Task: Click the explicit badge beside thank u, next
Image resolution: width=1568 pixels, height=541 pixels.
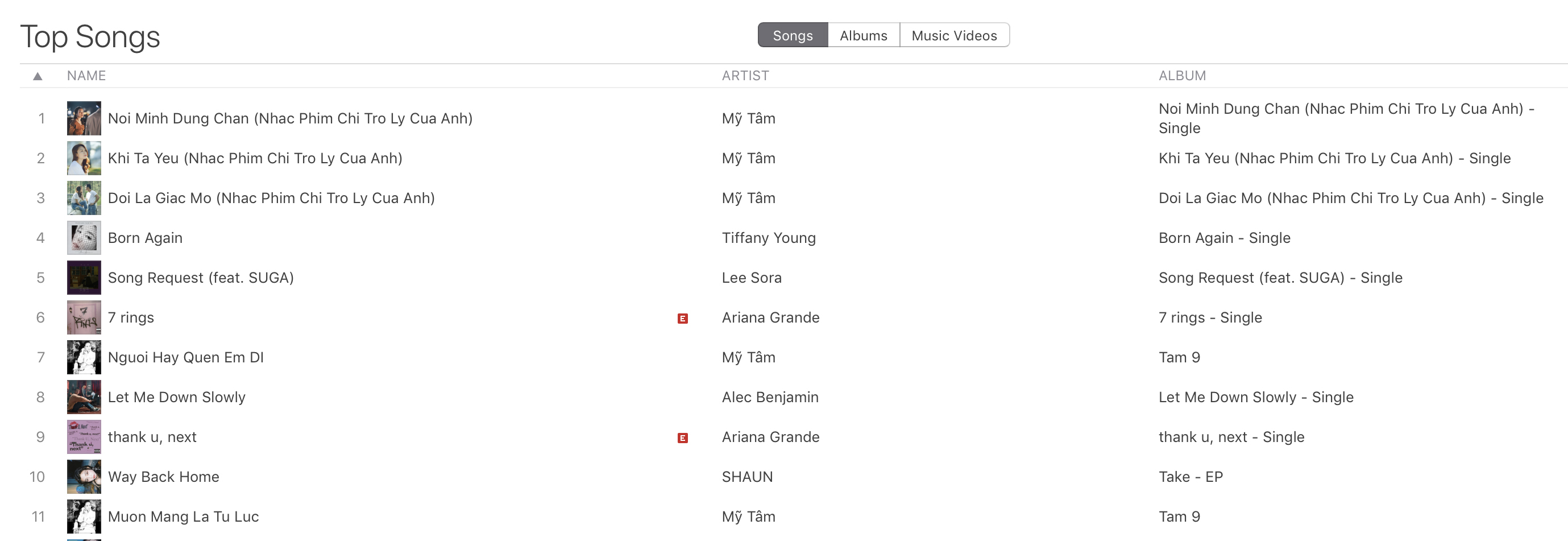Action: pyautogui.click(x=682, y=437)
